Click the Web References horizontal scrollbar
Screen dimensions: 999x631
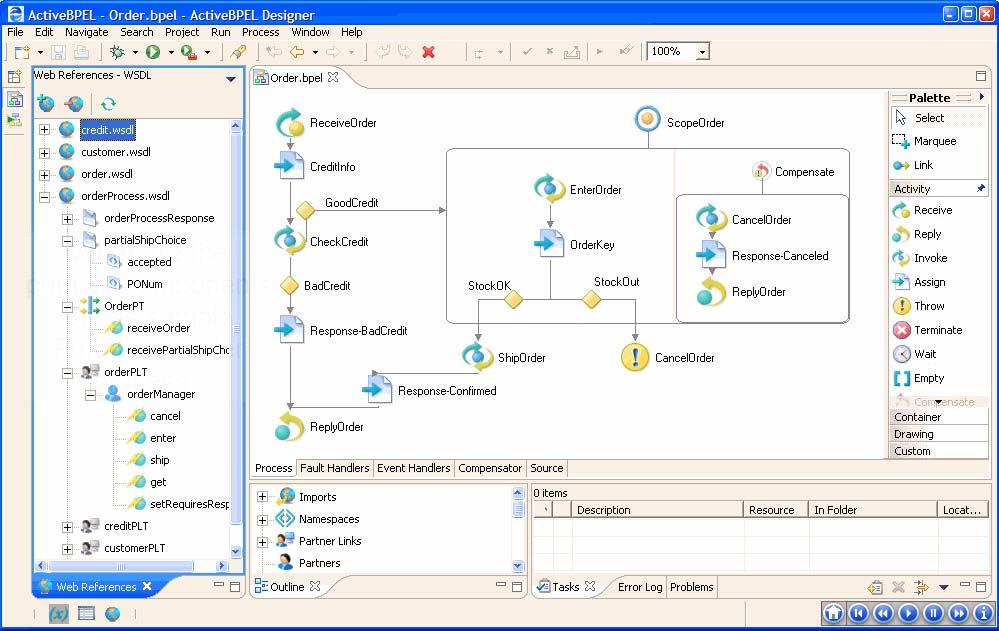[131, 565]
